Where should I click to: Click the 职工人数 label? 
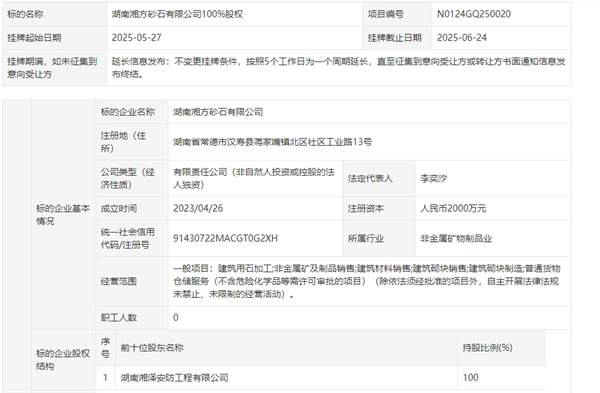click(119, 318)
